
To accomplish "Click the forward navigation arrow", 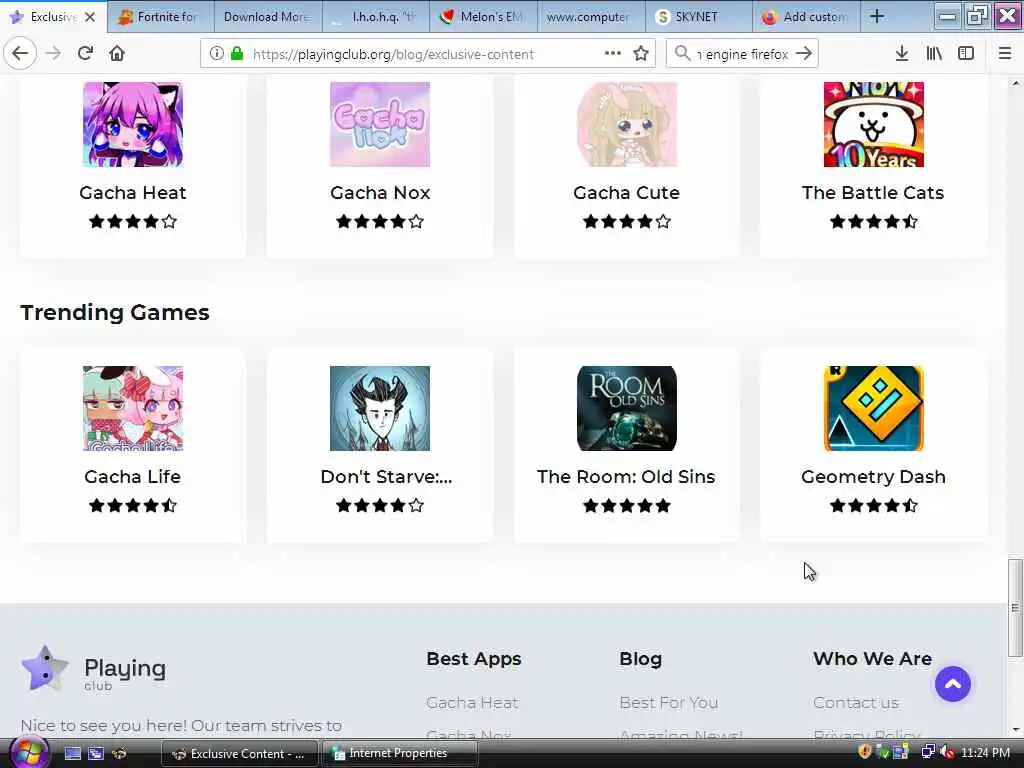I will click(53, 54).
